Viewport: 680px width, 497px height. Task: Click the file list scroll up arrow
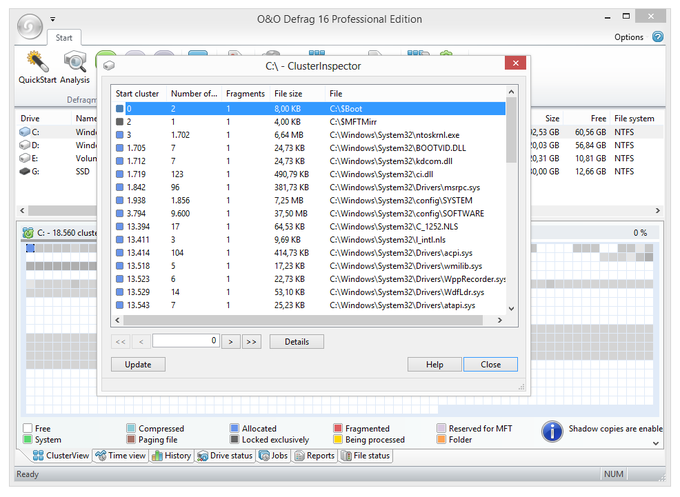tap(511, 92)
